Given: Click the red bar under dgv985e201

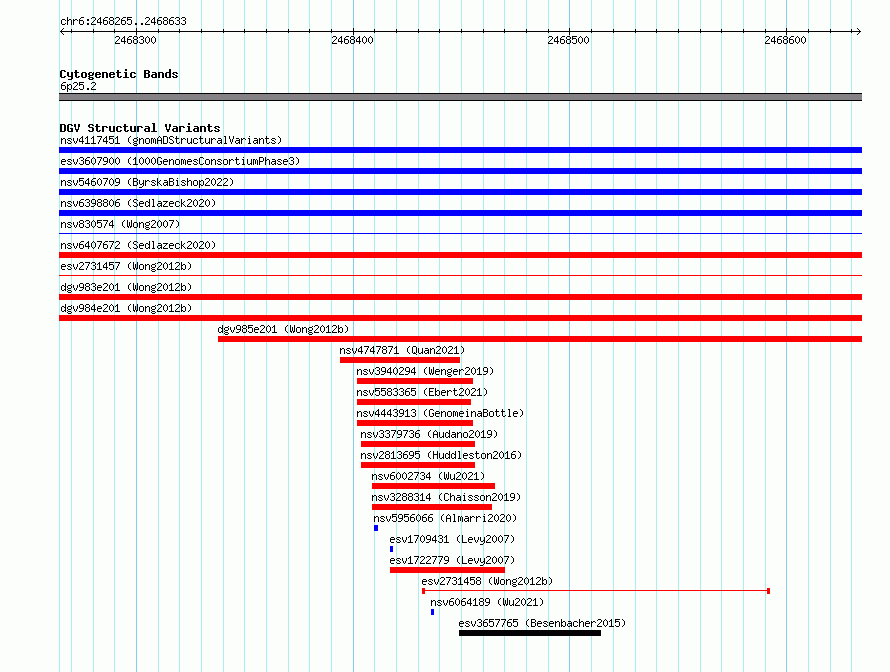Looking at the screenshot, I should point(540,339).
